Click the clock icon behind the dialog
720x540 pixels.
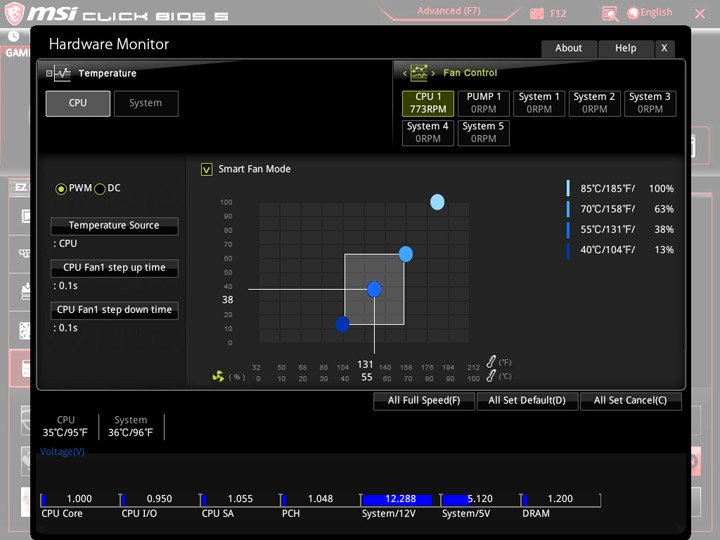[x=13, y=36]
